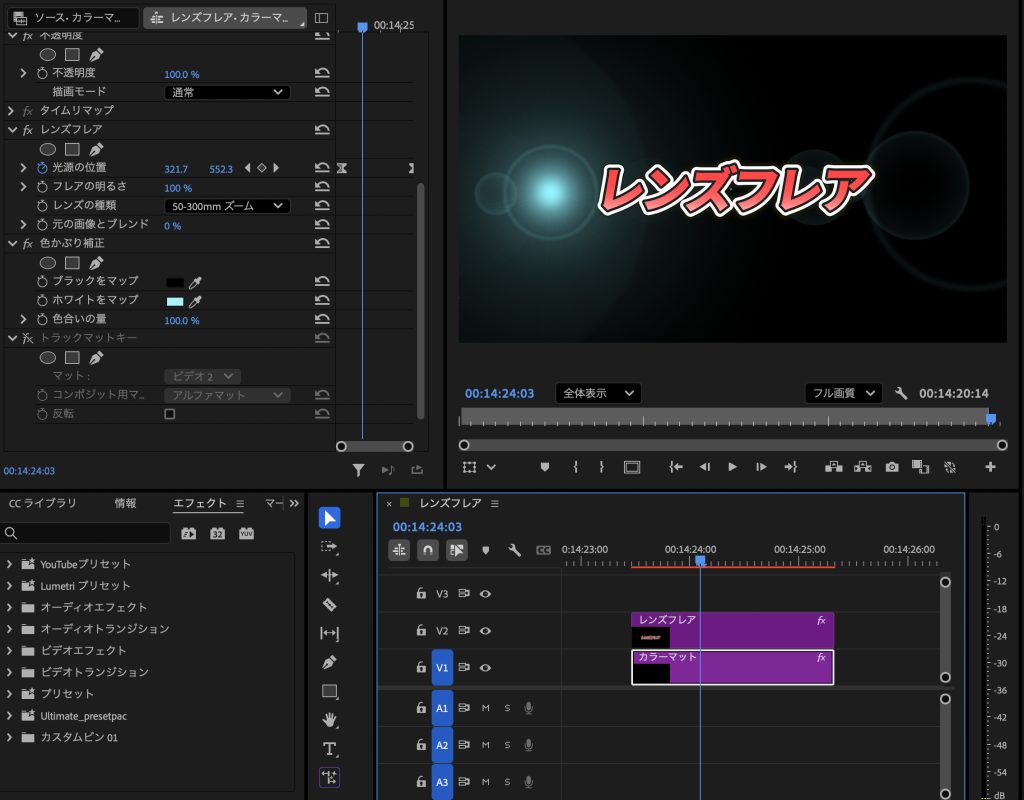
Task: Toggle animation stopwatch for 光源の位置
Action: (x=42, y=168)
